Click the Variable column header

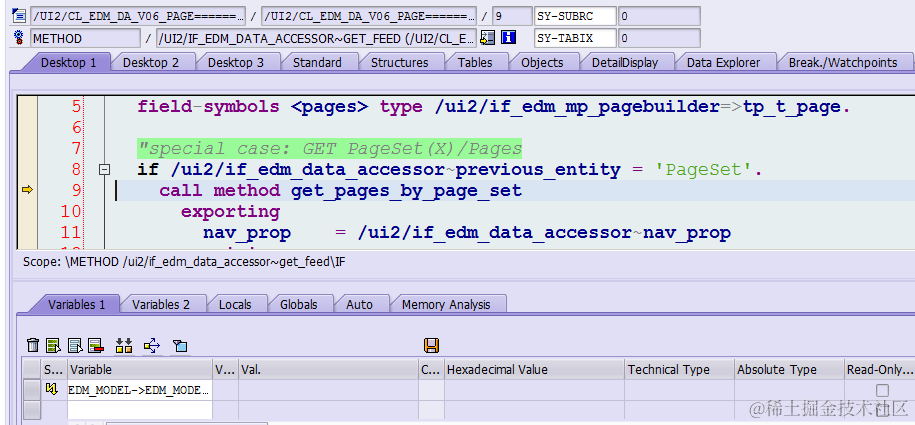(140, 370)
